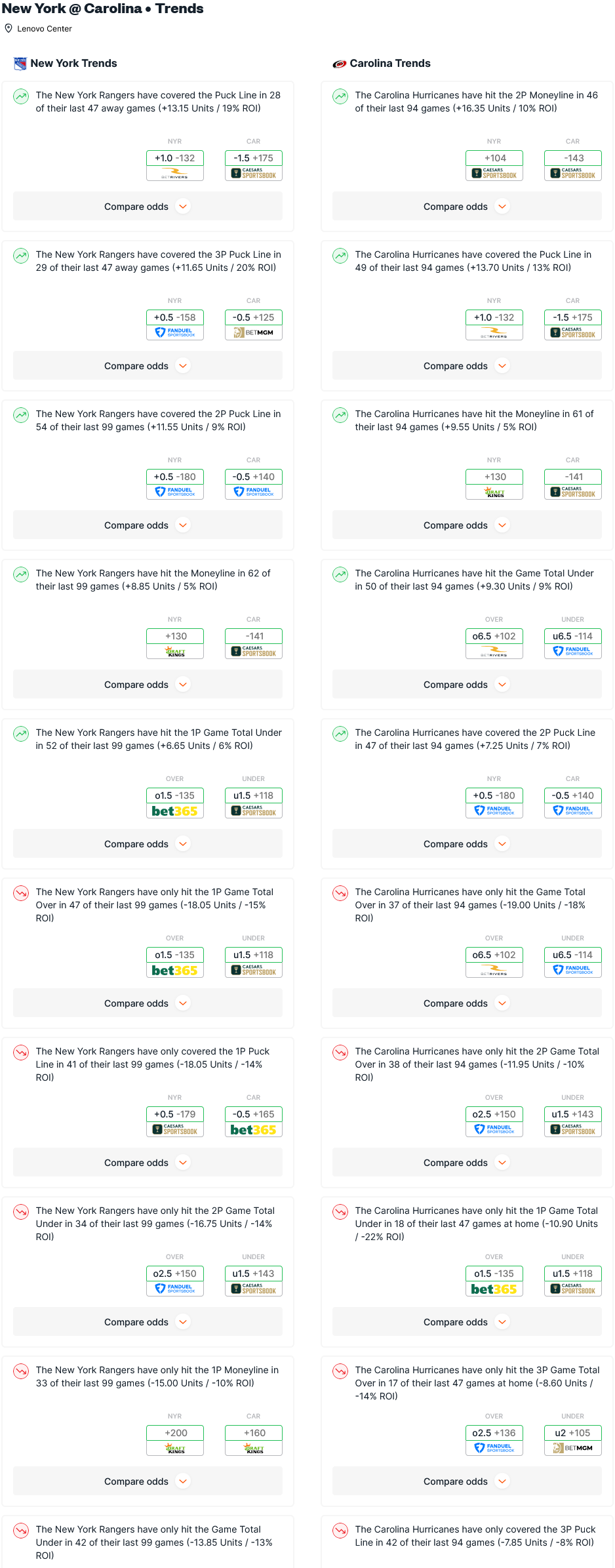Pick the u2 +105 BetMGM under odds
This screenshot has height=1568, width=615.
(x=572, y=1433)
